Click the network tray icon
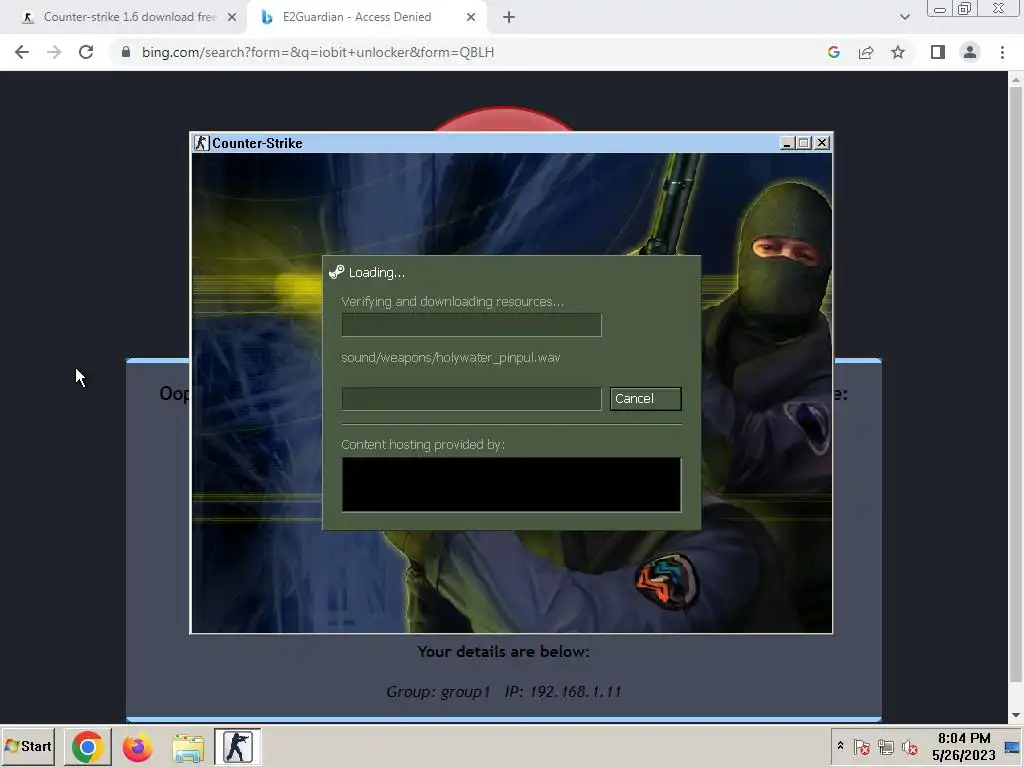Image resolution: width=1024 pixels, height=768 pixels. click(886, 747)
